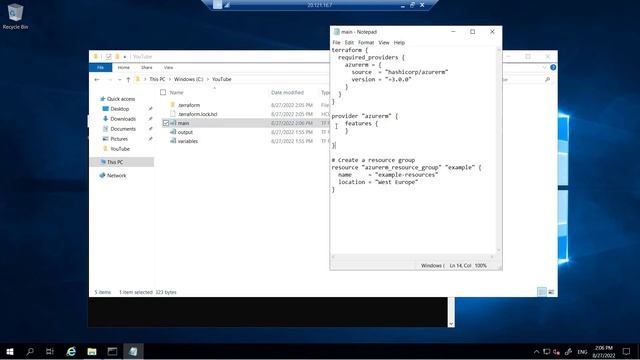
Task: Open Downloads in navigation pane
Action: point(123,119)
